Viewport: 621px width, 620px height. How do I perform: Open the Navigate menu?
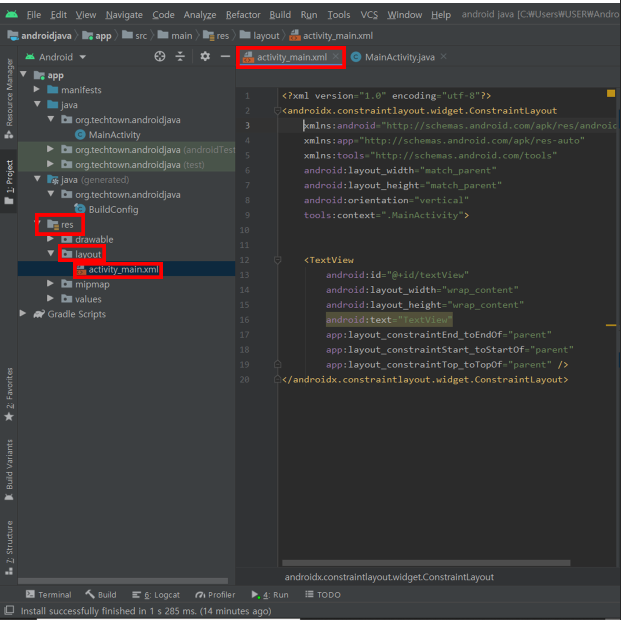coord(124,15)
